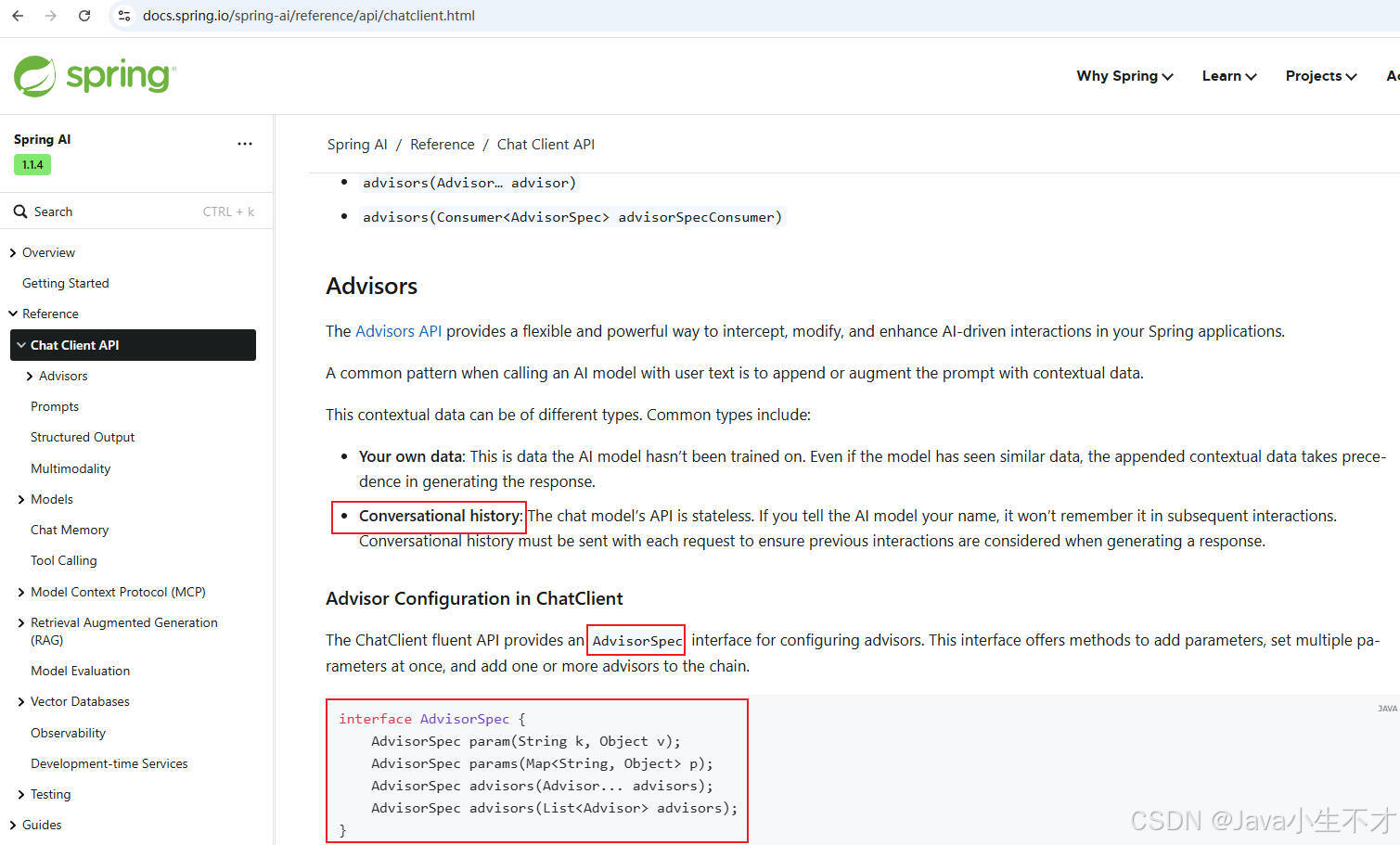Open the three-dots menu beside Spring AI
Image resolution: width=1400 pixels, height=845 pixels.
pos(245,144)
